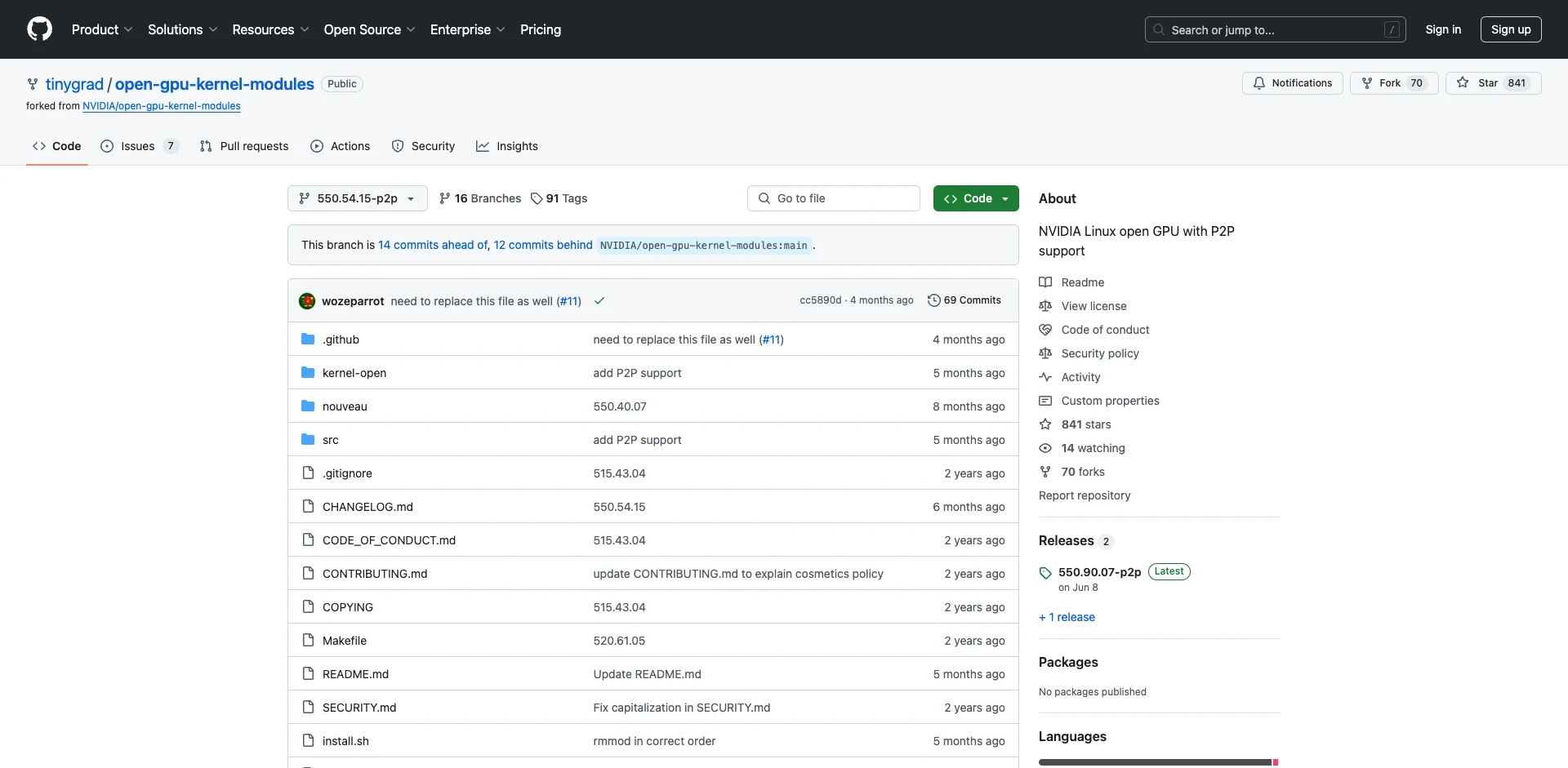Screen dimensions: 1568x768
Task: Star the repository with Star button
Action: pos(1493,83)
